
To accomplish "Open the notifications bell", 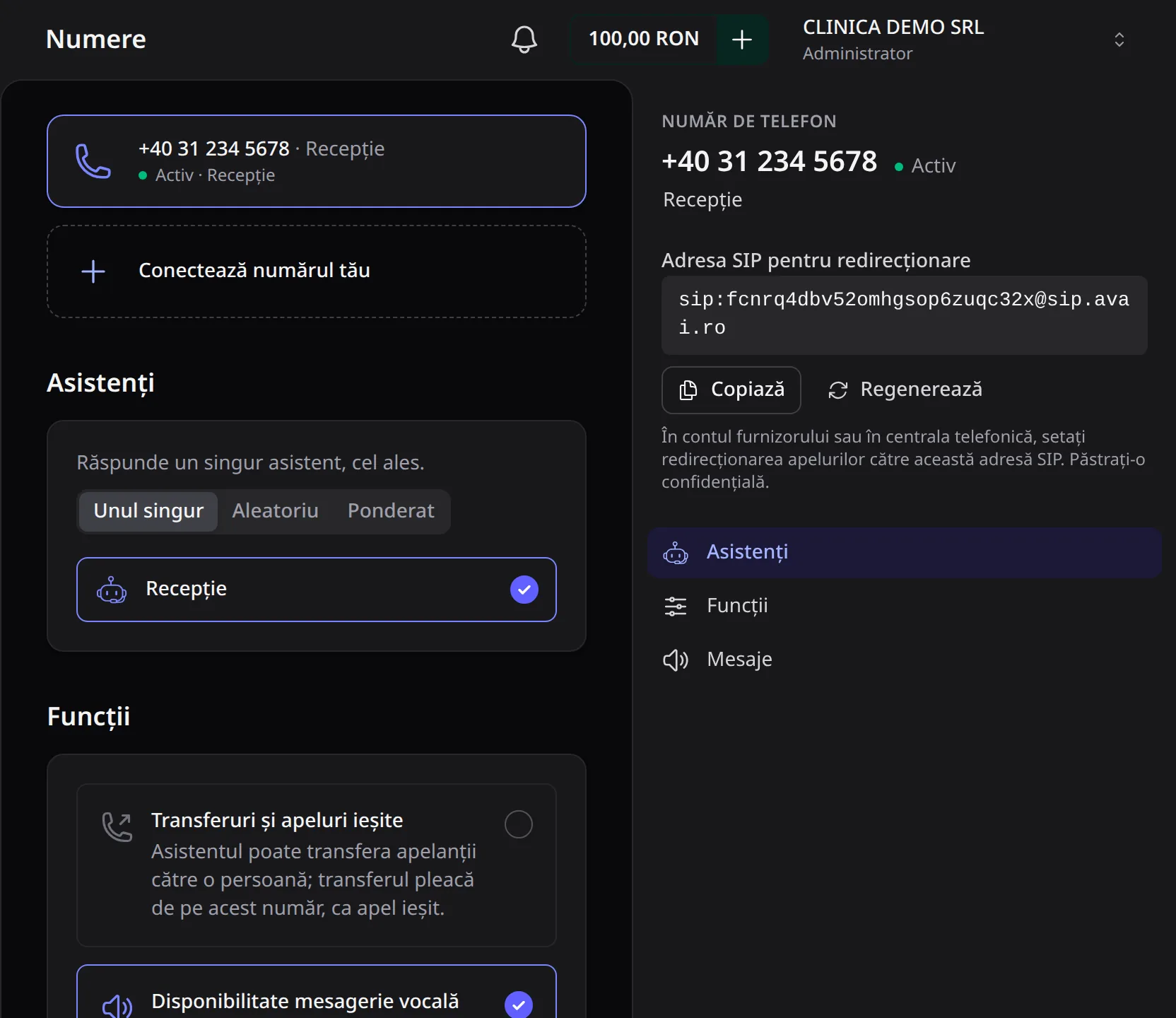I will point(524,39).
